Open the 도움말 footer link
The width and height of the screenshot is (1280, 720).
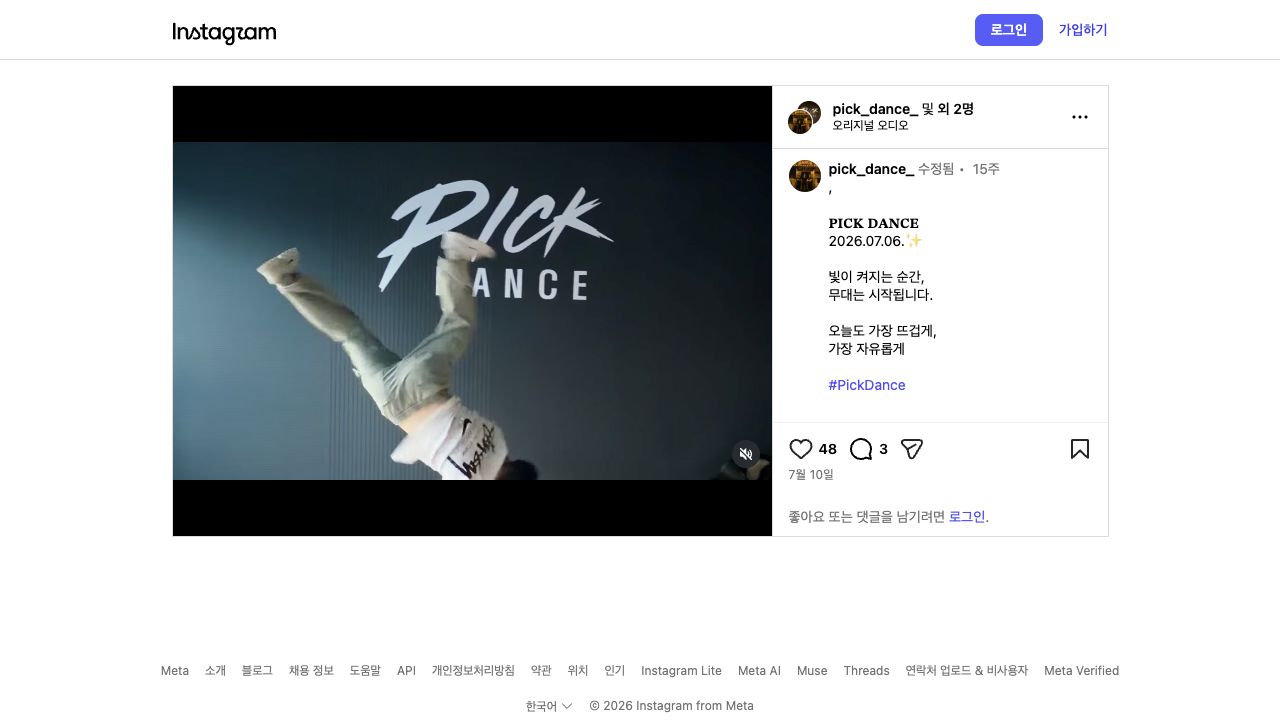pyautogui.click(x=365, y=671)
